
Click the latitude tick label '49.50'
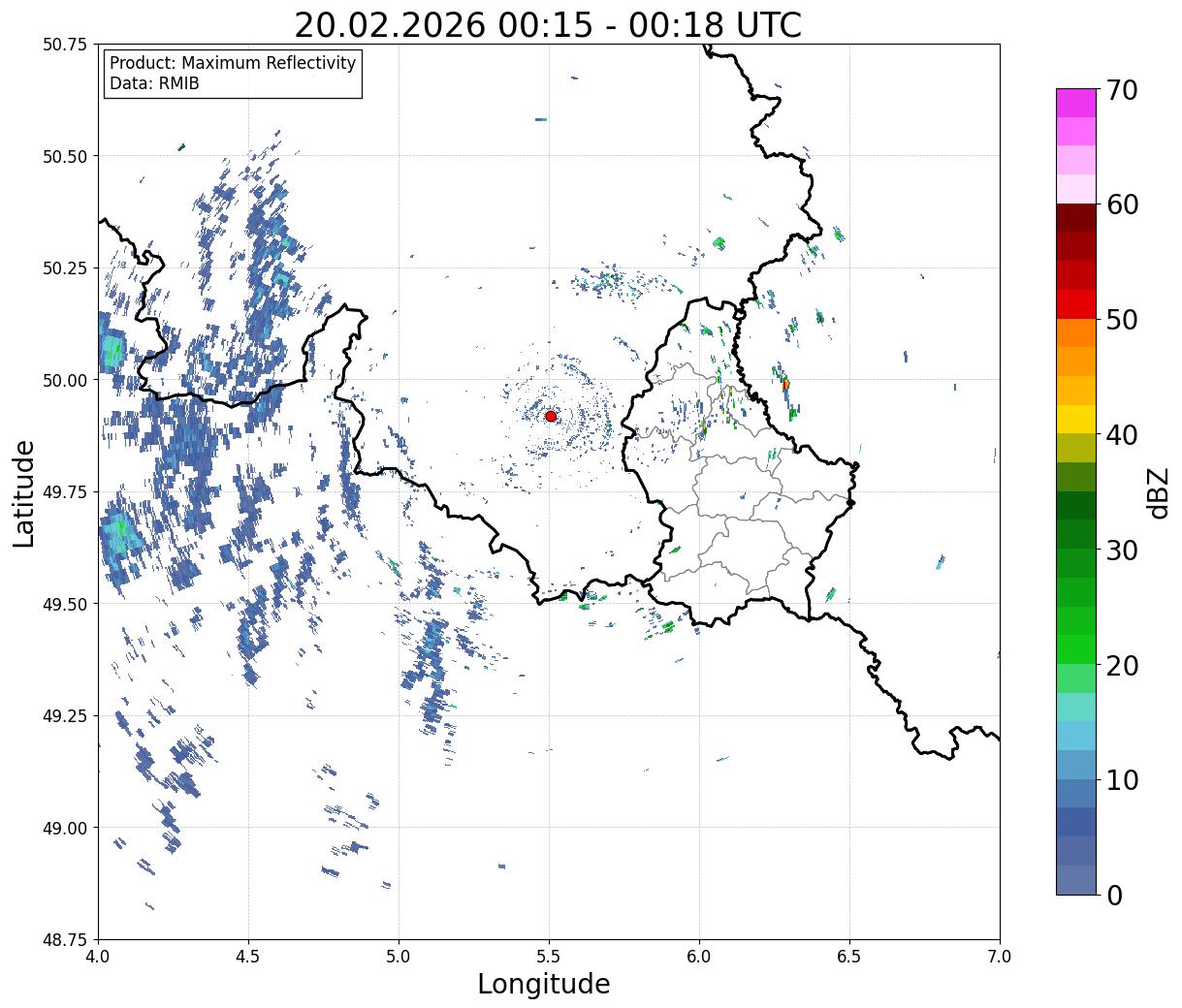click(65, 604)
